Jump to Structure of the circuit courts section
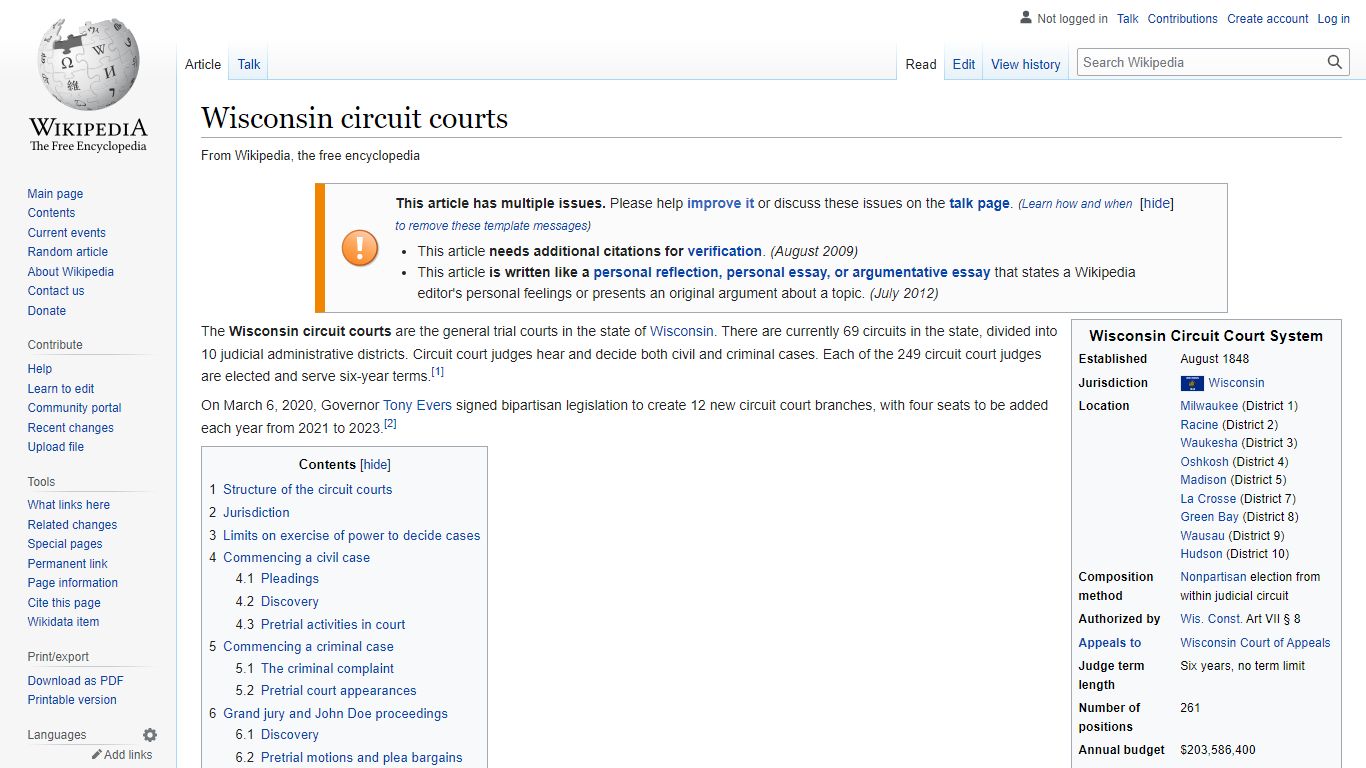The image size is (1366, 768). click(x=307, y=489)
